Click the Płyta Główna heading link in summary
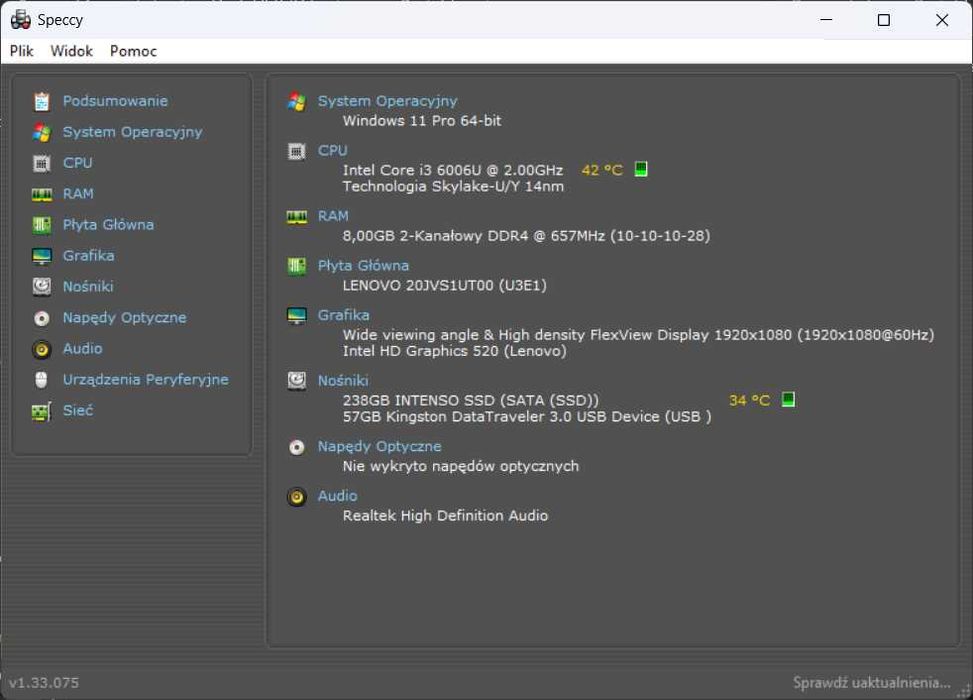 pos(364,266)
